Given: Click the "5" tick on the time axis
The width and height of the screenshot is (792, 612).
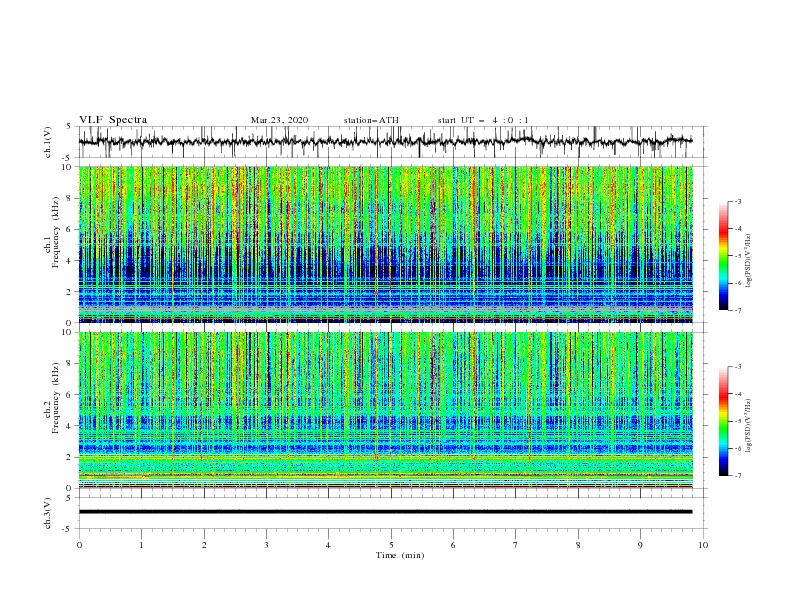Looking at the screenshot, I should tap(391, 545).
